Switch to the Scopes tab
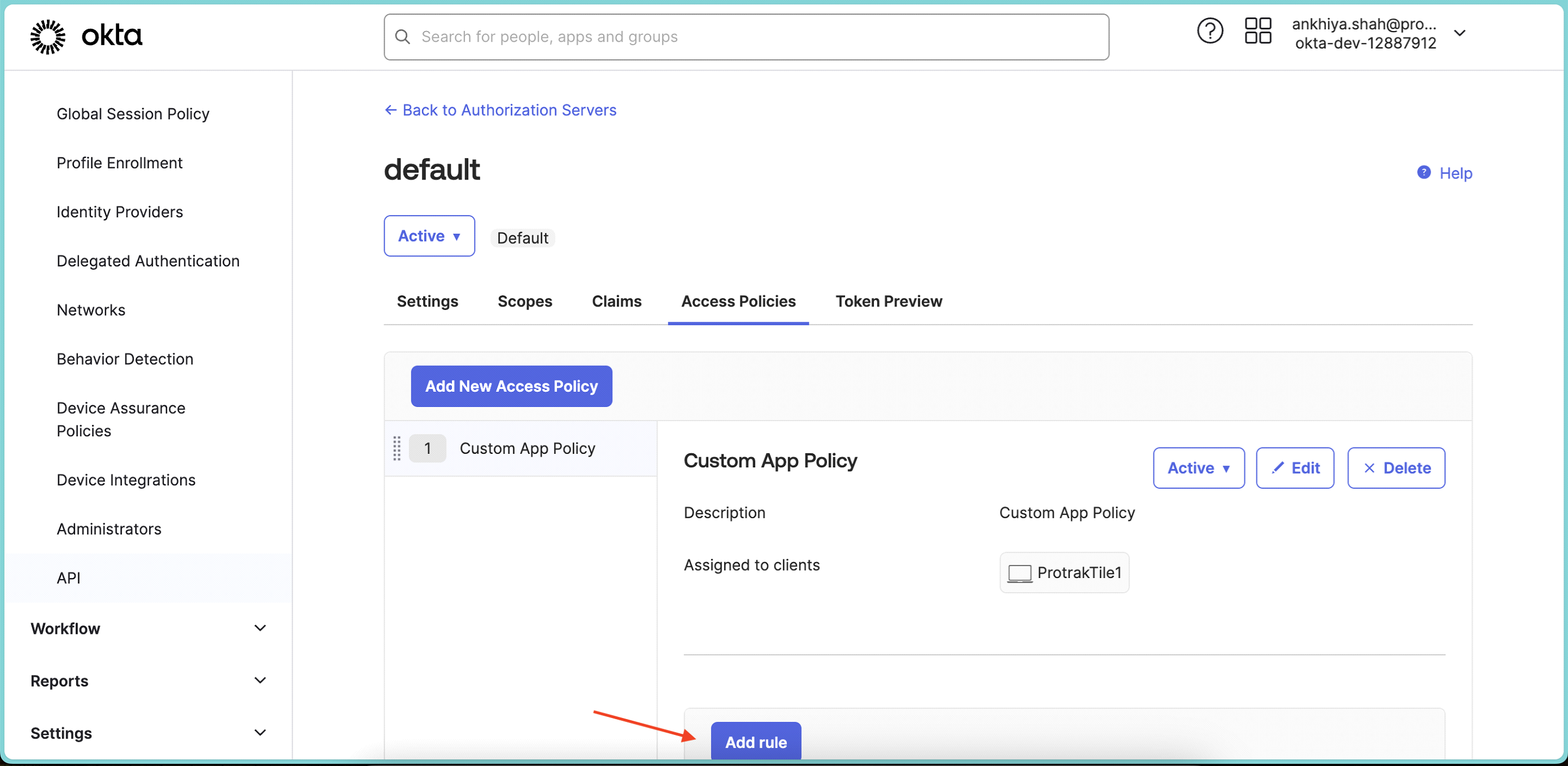Screen dimensions: 1568x766 [x=525, y=301]
